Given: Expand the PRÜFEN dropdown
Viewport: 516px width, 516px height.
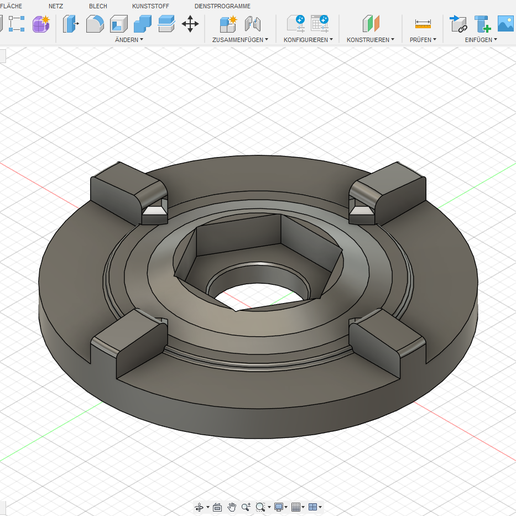Looking at the screenshot, I should [423, 40].
